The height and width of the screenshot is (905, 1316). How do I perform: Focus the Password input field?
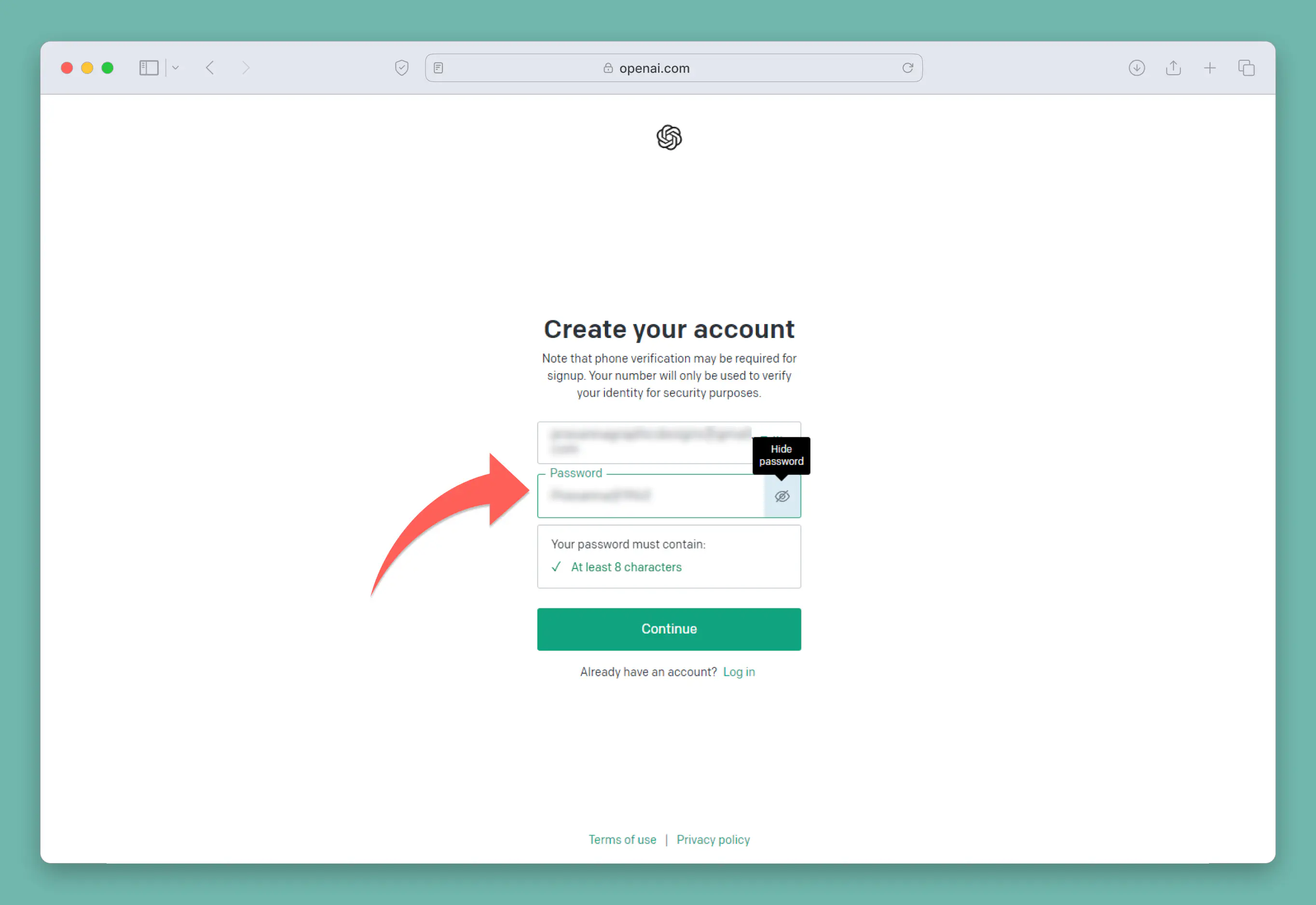pyautogui.click(x=651, y=496)
